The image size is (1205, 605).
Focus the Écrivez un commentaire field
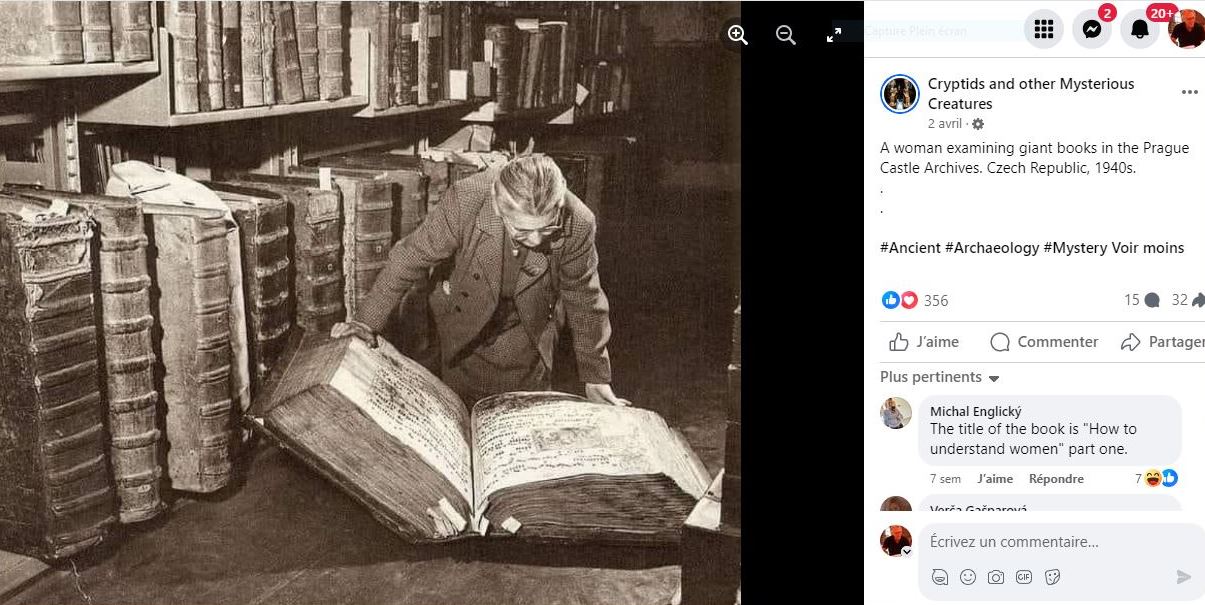pyautogui.click(x=1060, y=542)
